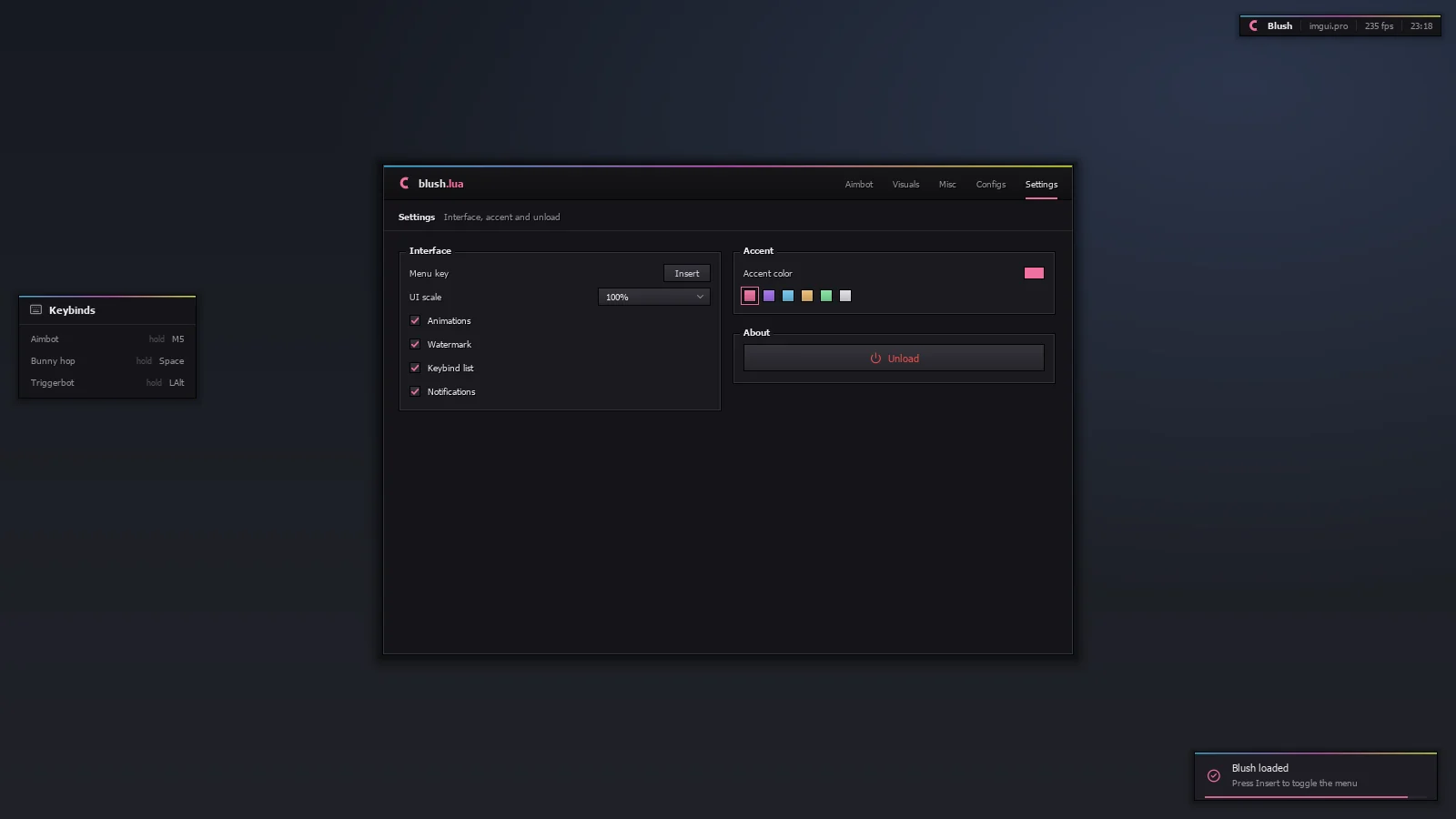1456x819 pixels.
Task: Click the 23:18 clock in watermark
Action: [1421, 25]
